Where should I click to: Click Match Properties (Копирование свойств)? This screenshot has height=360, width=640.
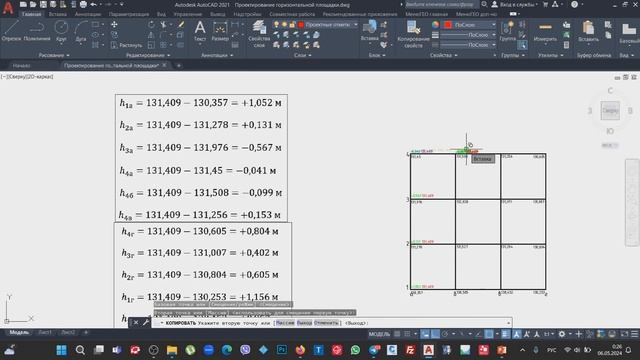(x=413, y=33)
